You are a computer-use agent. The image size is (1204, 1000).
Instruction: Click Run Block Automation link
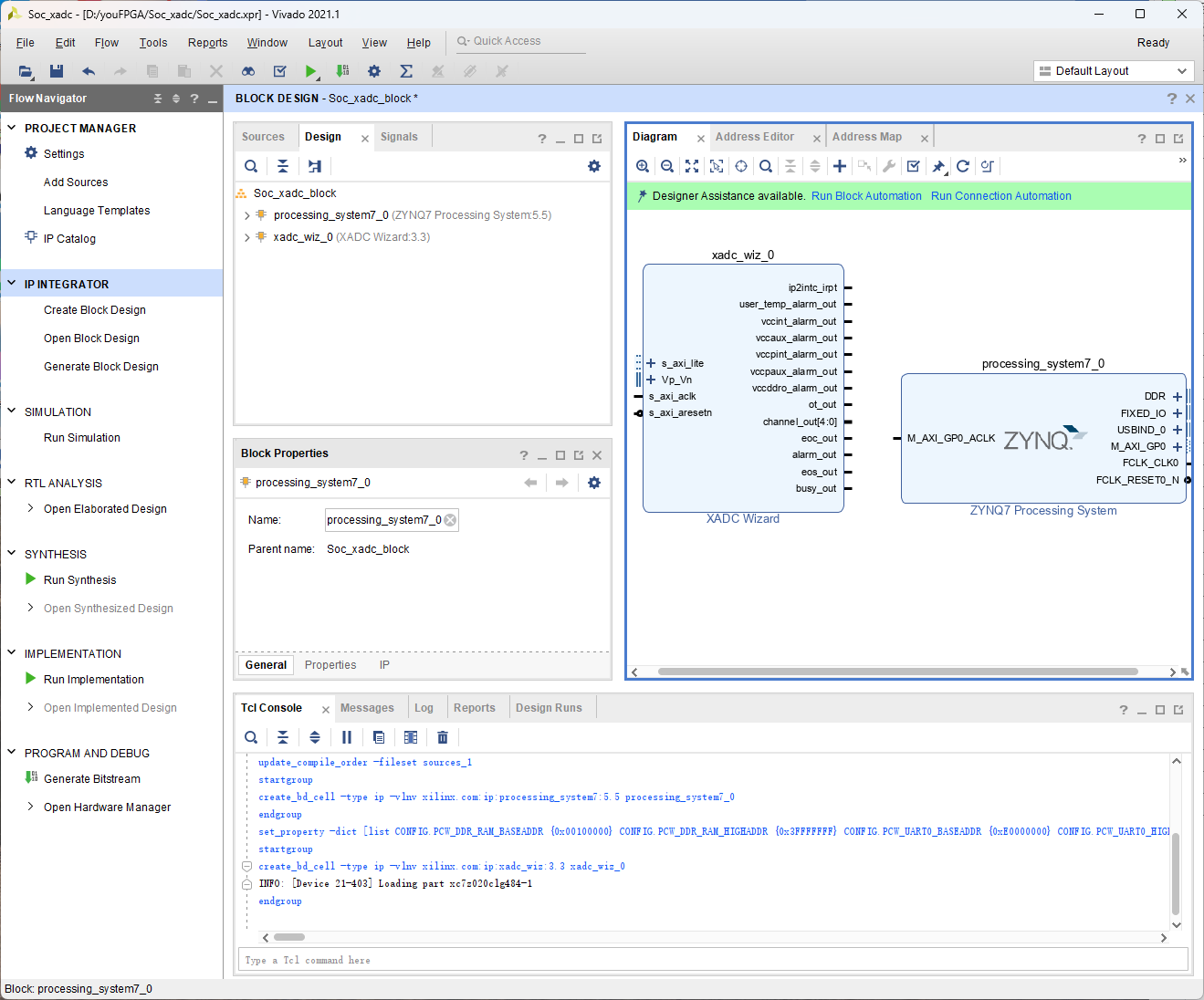tap(866, 196)
